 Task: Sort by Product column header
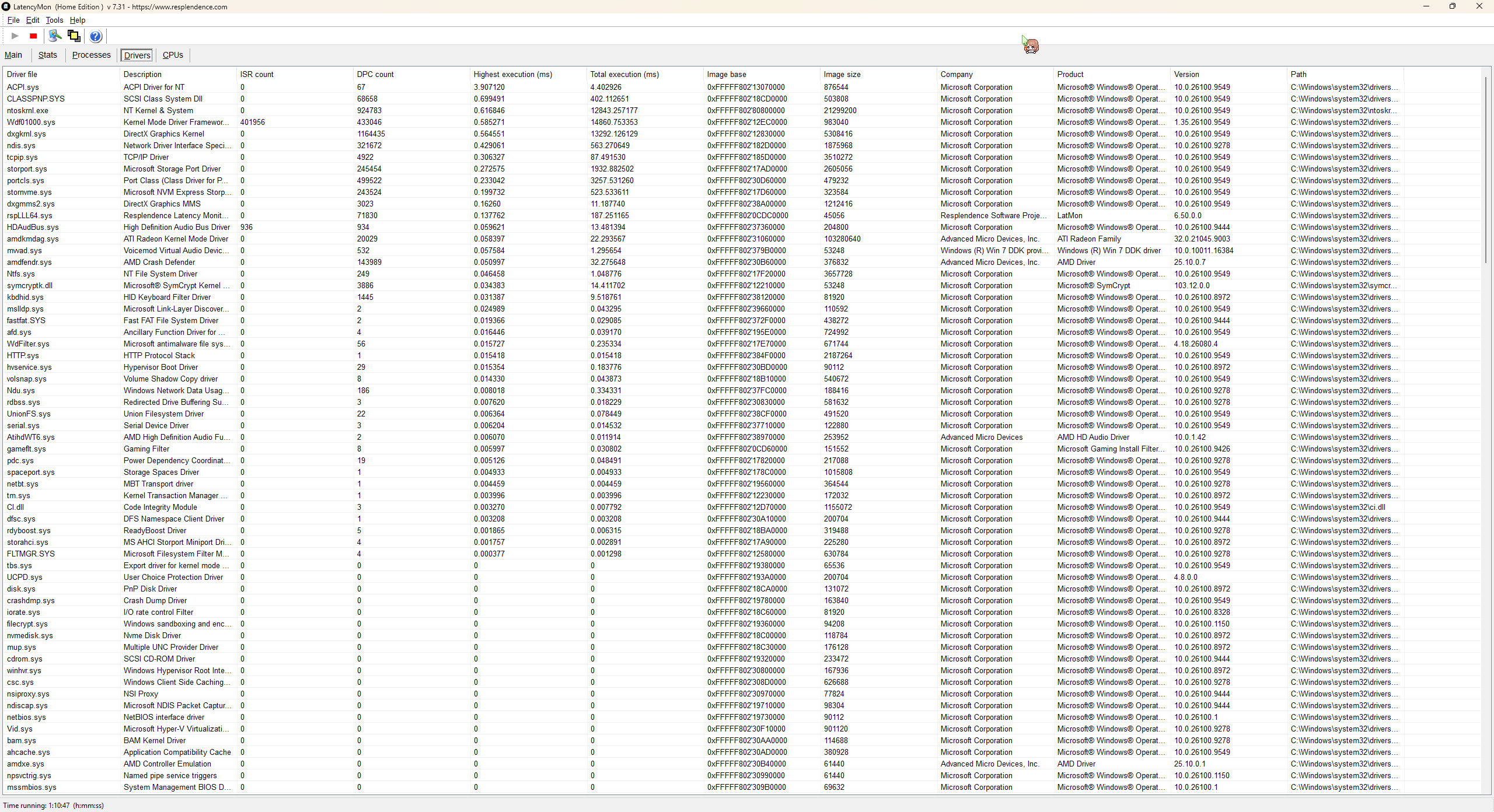click(x=1112, y=74)
